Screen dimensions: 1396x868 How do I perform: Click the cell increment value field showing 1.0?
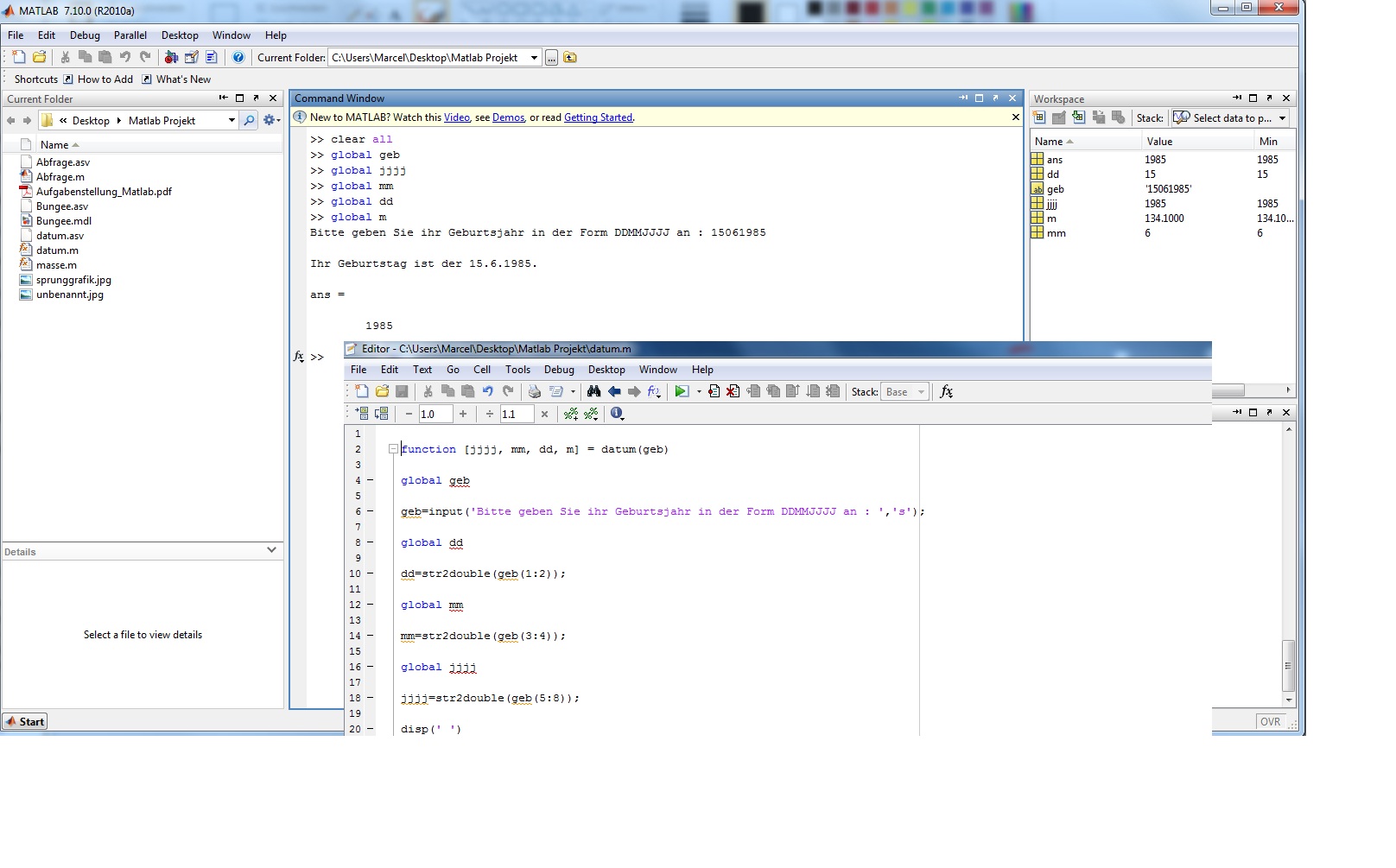point(435,415)
